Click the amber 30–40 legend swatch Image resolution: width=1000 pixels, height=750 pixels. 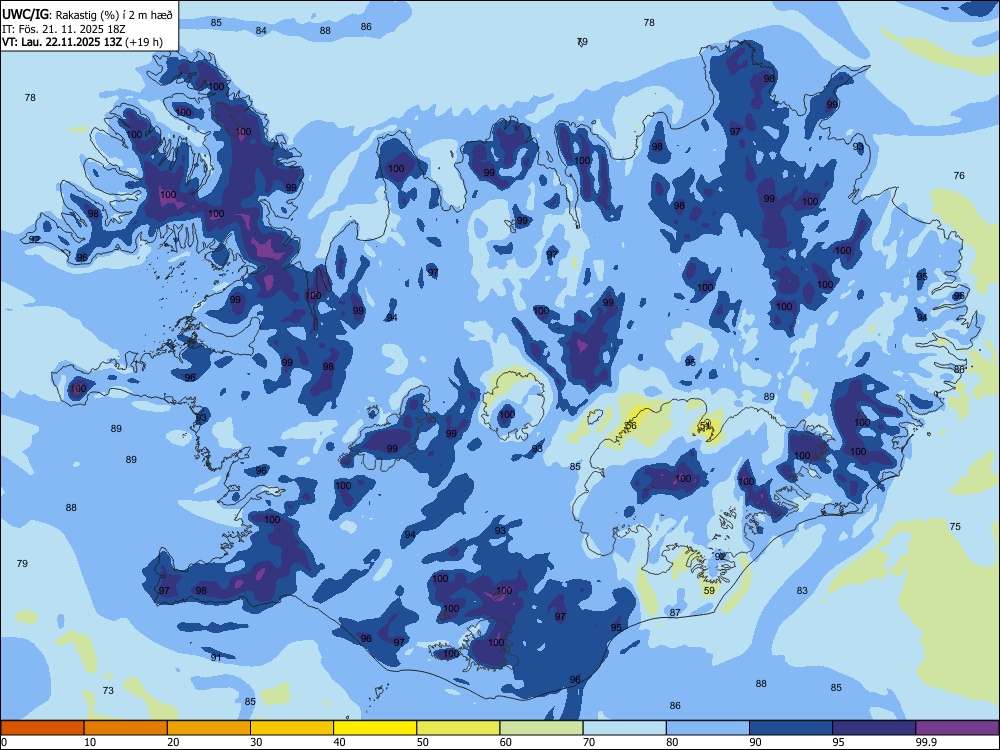tap(292, 728)
